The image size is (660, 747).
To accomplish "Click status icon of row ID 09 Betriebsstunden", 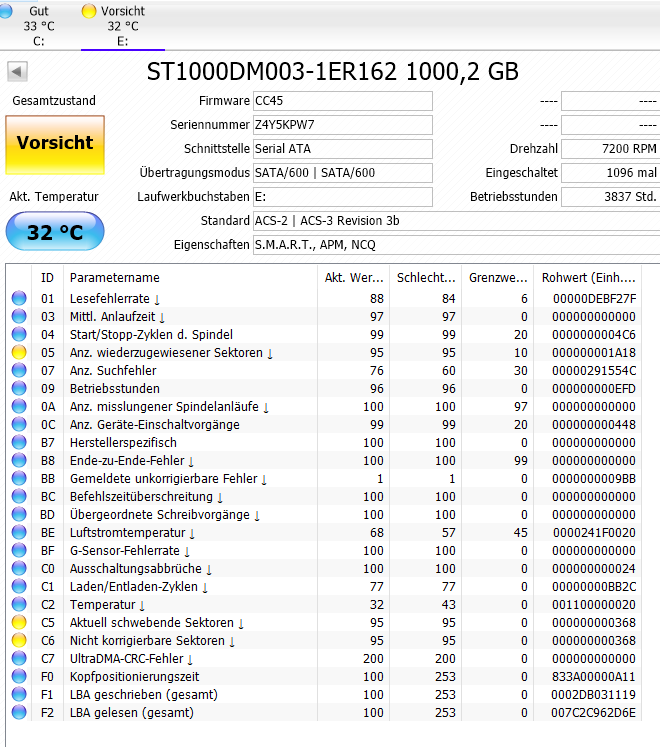I will coord(19,388).
